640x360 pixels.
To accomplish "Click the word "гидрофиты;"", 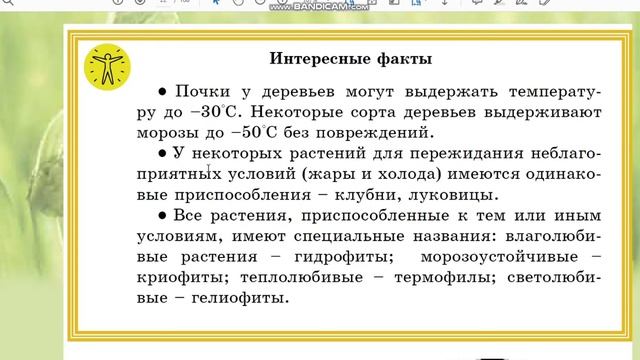I will (344, 257).
